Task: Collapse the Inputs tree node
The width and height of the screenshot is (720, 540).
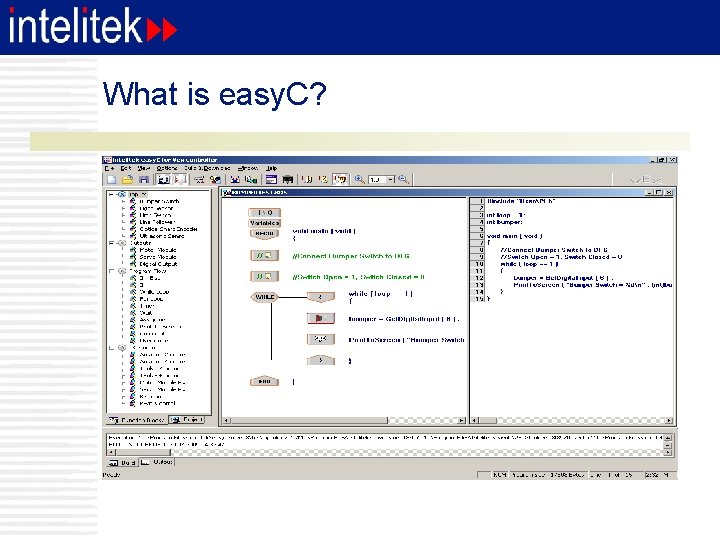Action: pos(111,194)
